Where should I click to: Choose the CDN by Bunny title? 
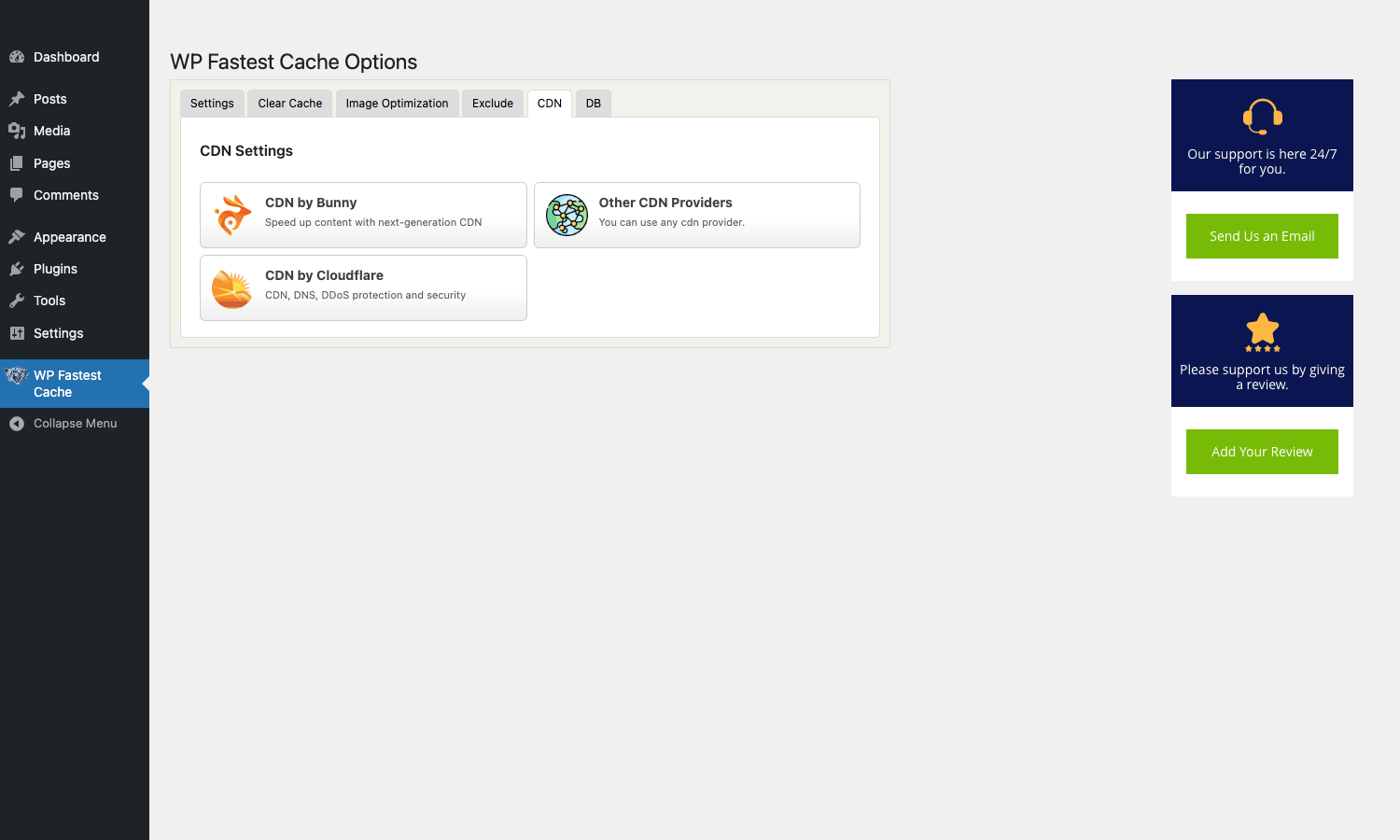311,203
